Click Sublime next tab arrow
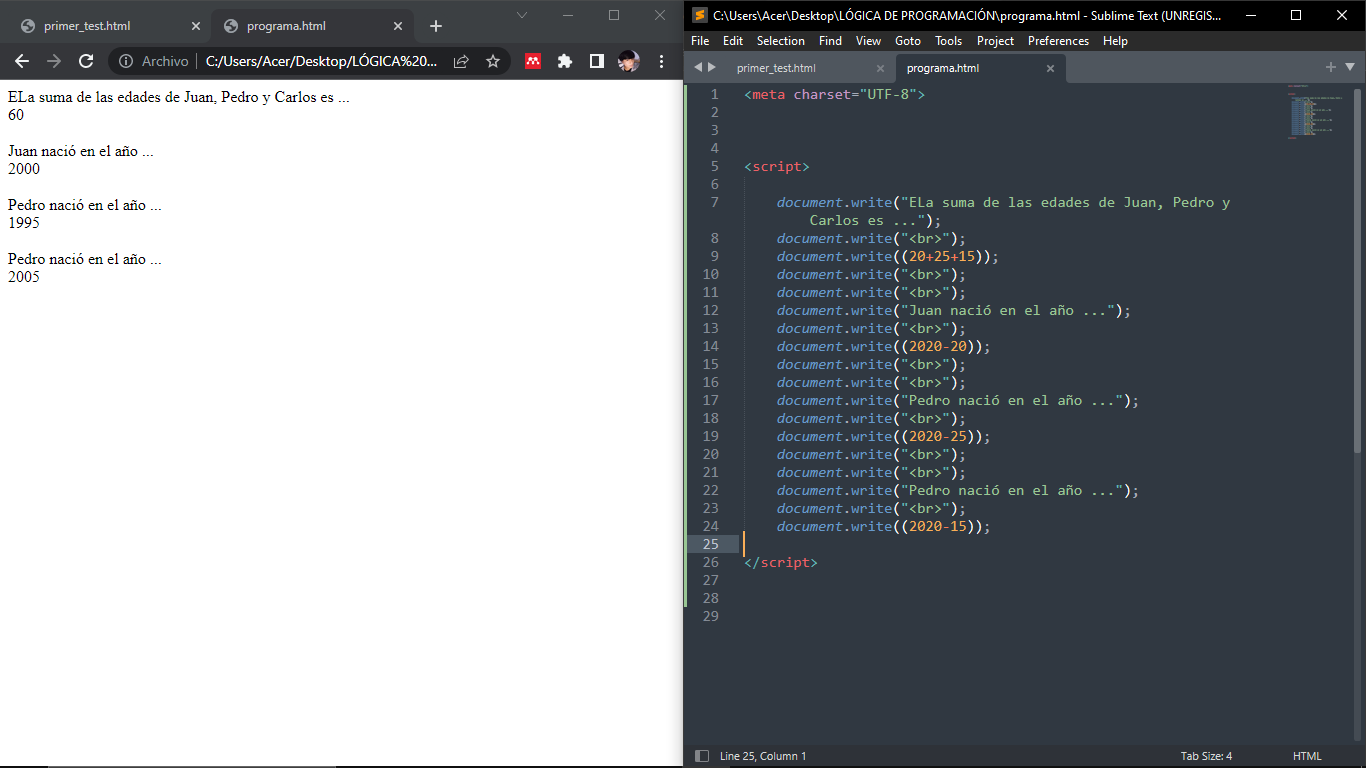Image resolution: width=1366 pixels, height=768 pixels. 712,67
